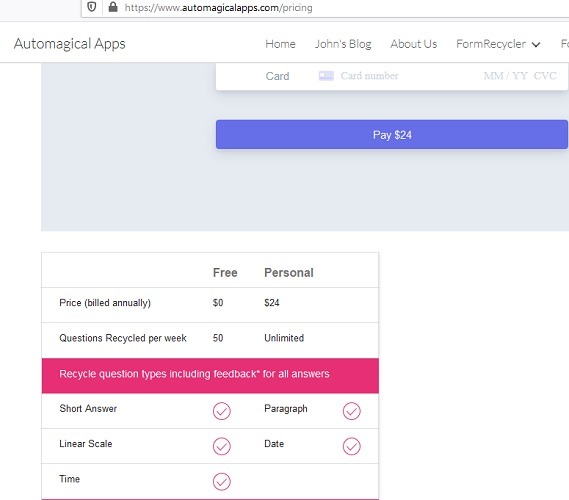Go to John's Blog

[343, 44]
